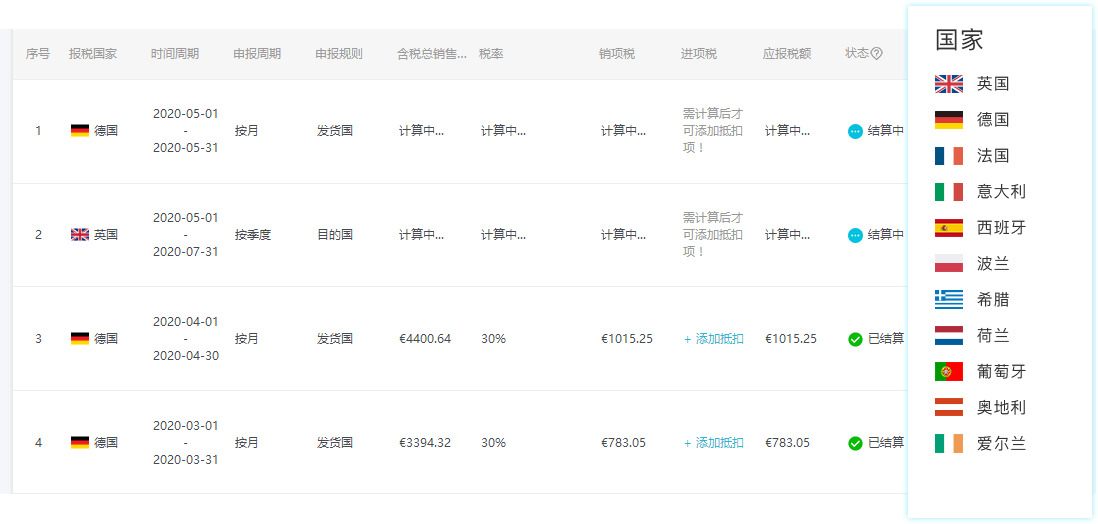This screenshot has width=1098, height=524.
Task: Click the 30% tax rate in row 4
Action: pos(493,443)
